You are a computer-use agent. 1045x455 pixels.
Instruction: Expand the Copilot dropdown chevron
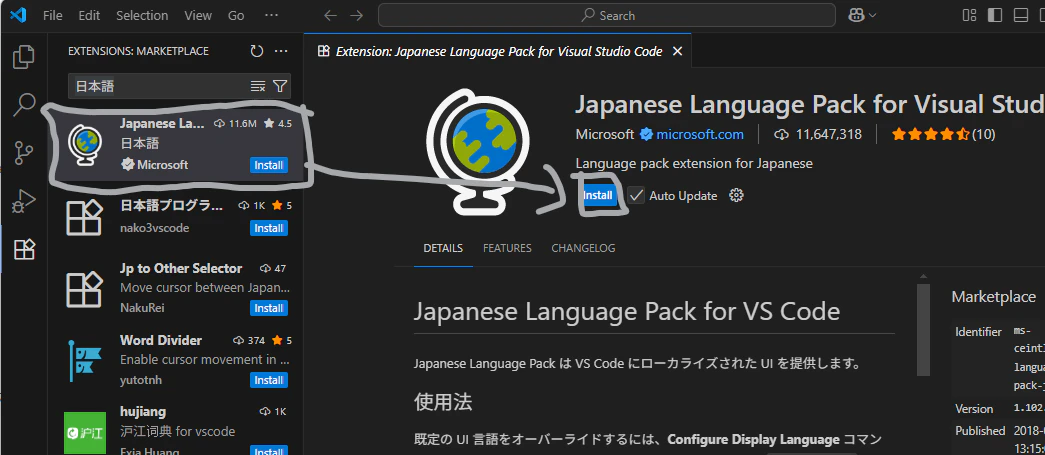pyautogui.click(x=872, y=15)
